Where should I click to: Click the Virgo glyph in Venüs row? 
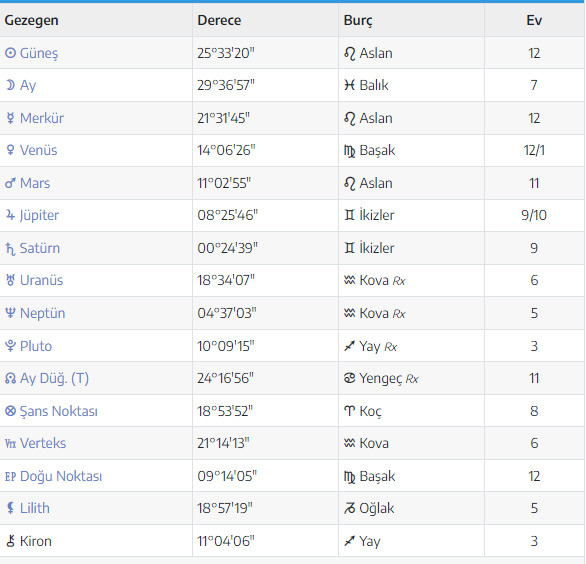point(349,151)
